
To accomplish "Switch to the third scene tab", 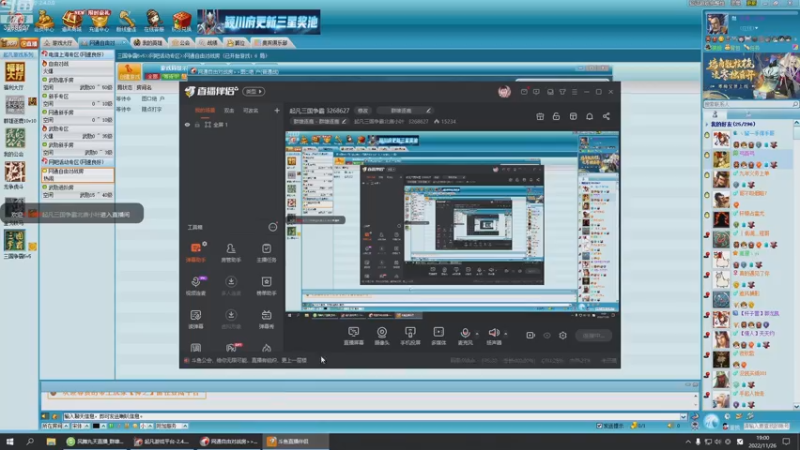I will [x=251, y=110].
